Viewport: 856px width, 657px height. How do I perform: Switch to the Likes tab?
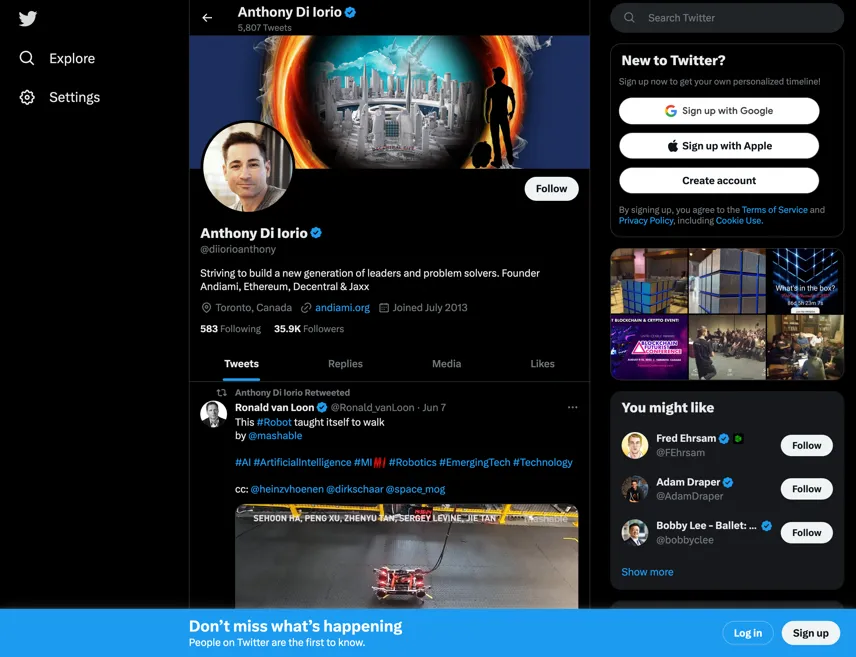tap(542, 364)
